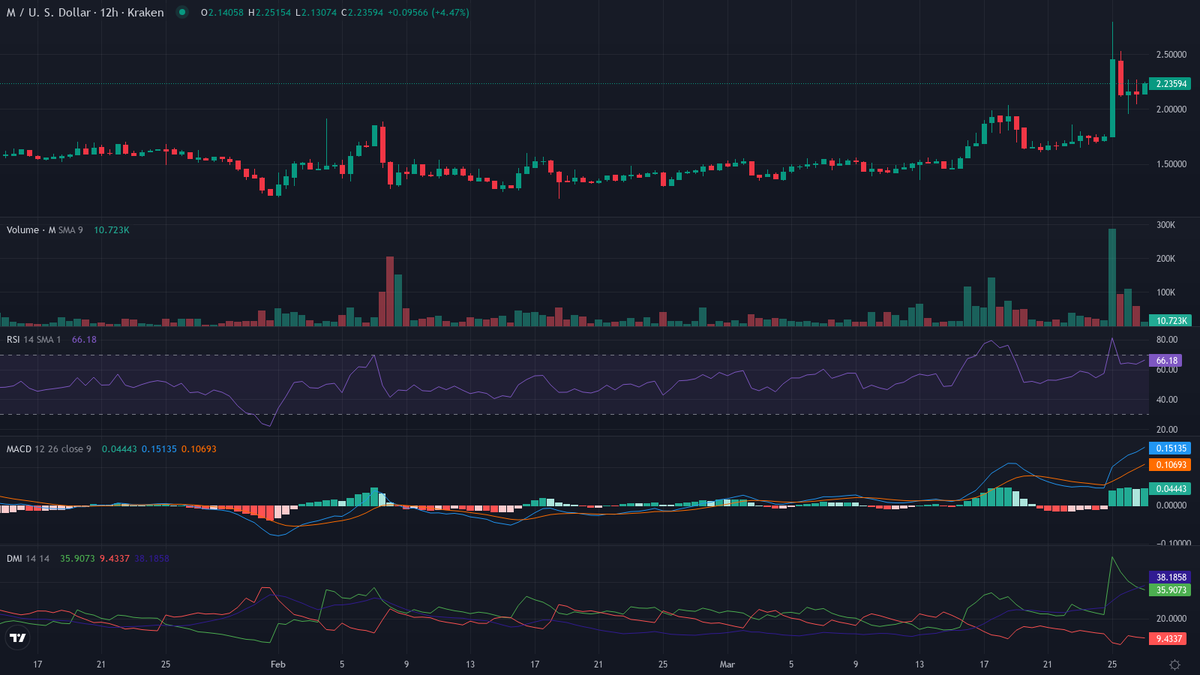Click the 300K volume axis label

(x=1164, y=225)
